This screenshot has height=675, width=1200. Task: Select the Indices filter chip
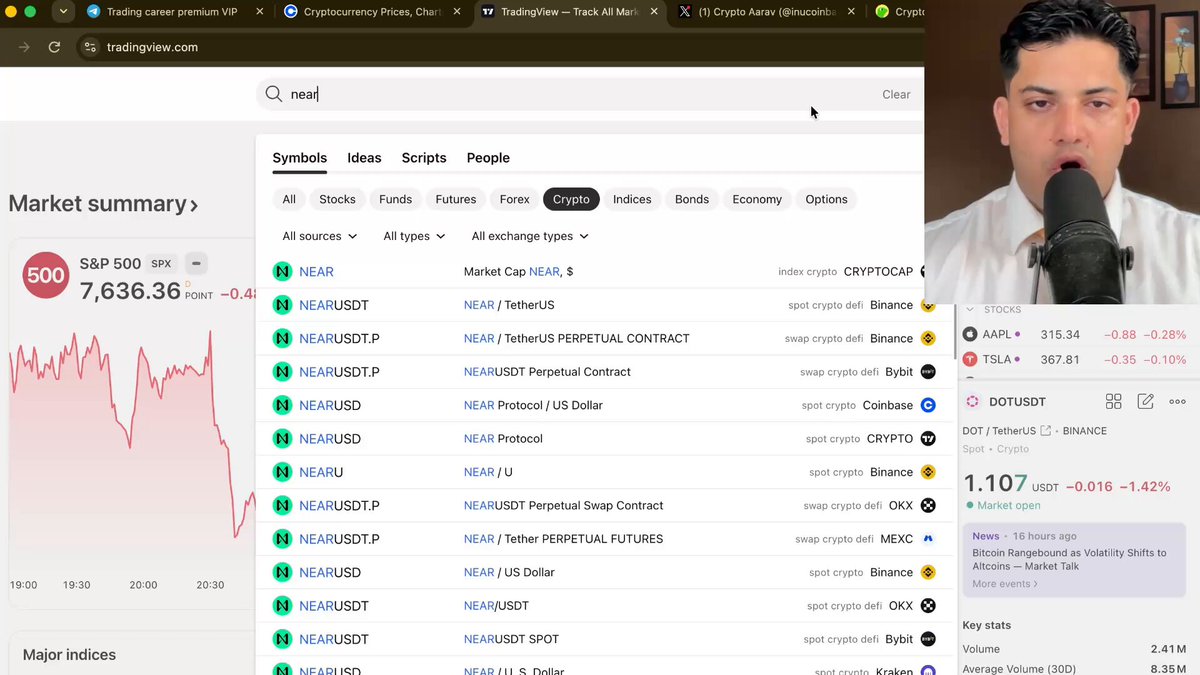tap(632, 199)
